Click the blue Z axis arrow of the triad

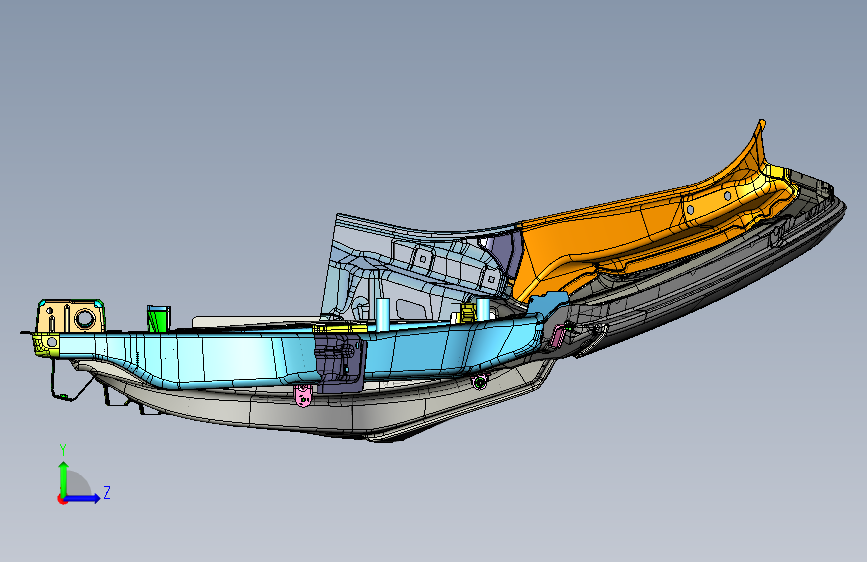coord(83,498)
